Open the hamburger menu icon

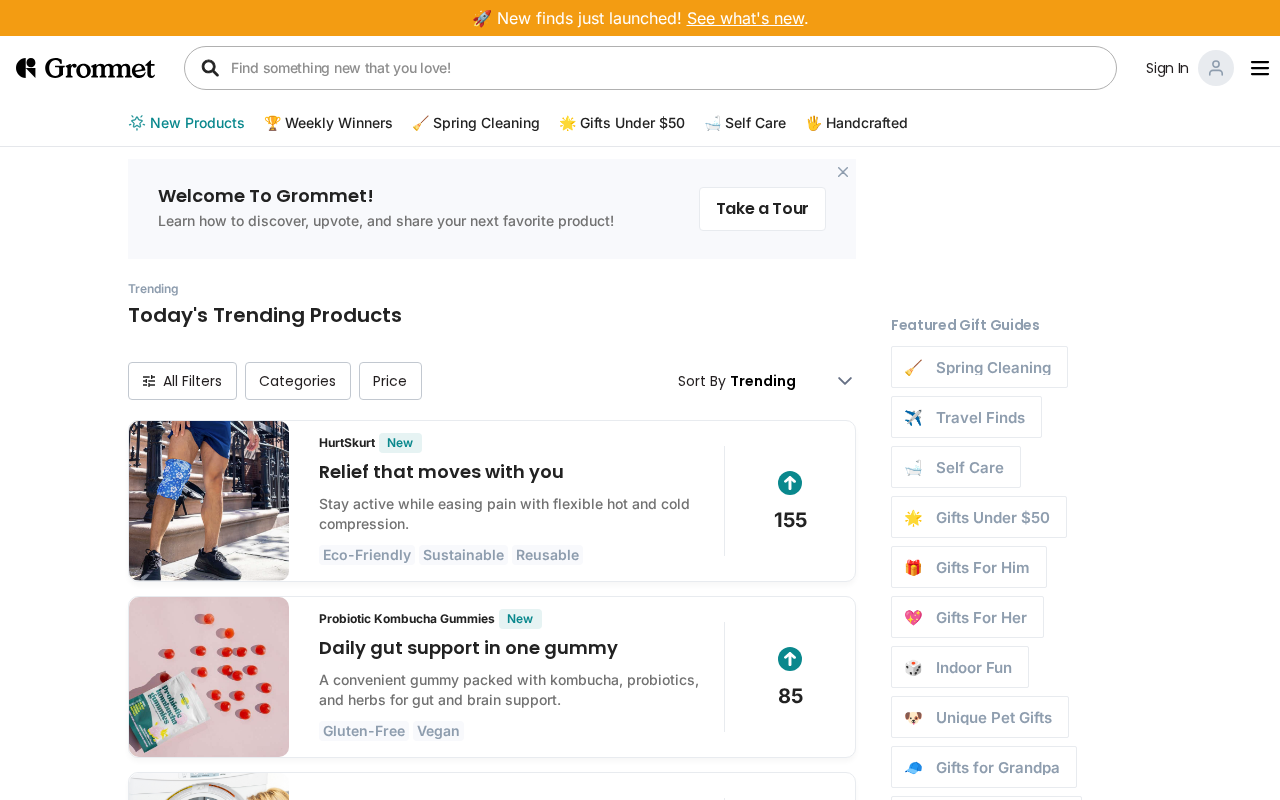(1260, 68)
